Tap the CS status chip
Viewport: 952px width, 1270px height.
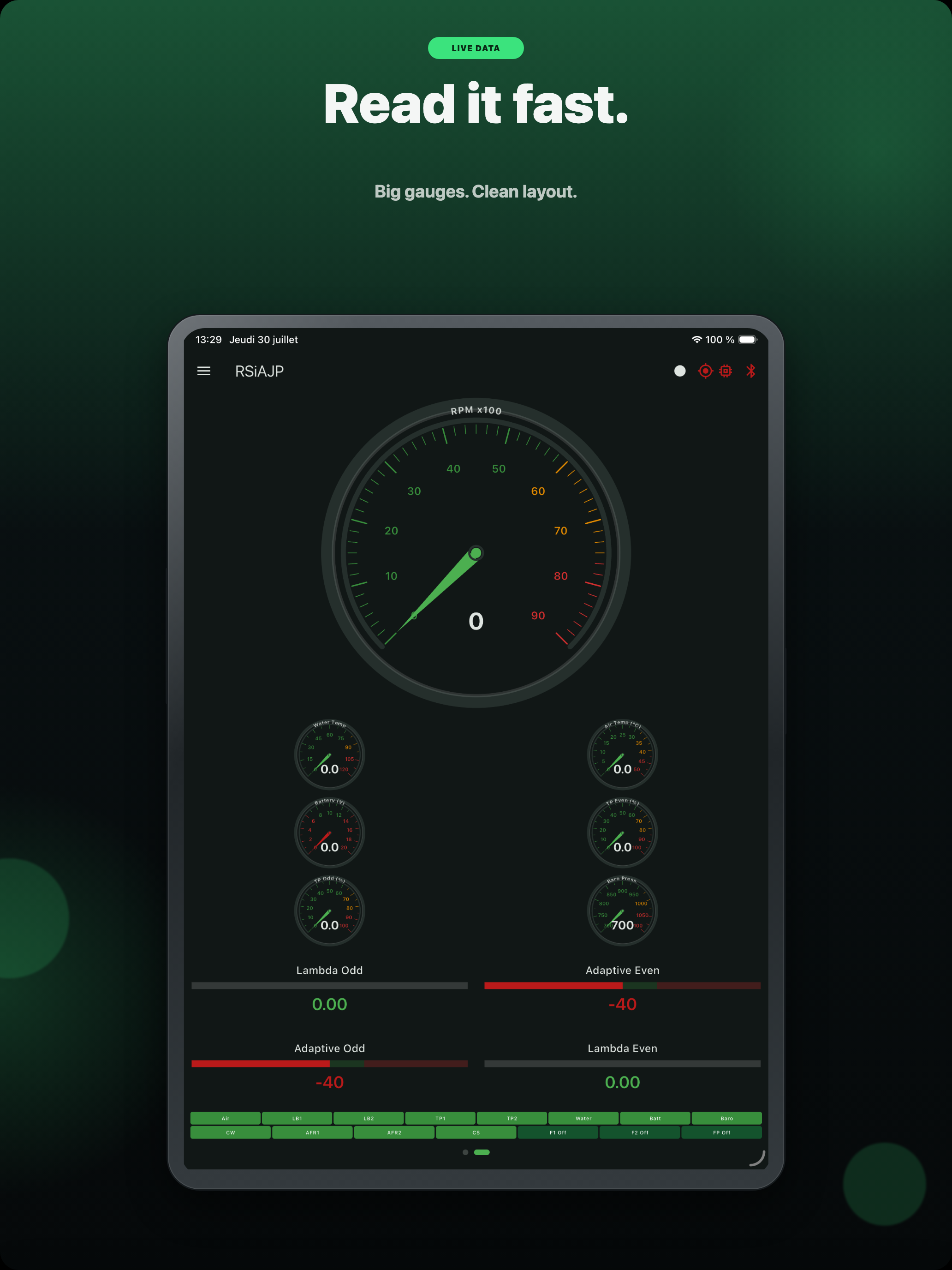click(x=476, y=1132)
